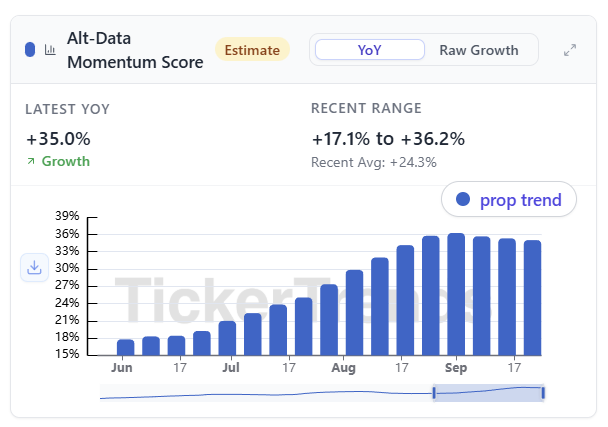This screenshot has width=608, height=427.
Task: Click the Alt-Data Momentum Score title
Action: (135, 50)
